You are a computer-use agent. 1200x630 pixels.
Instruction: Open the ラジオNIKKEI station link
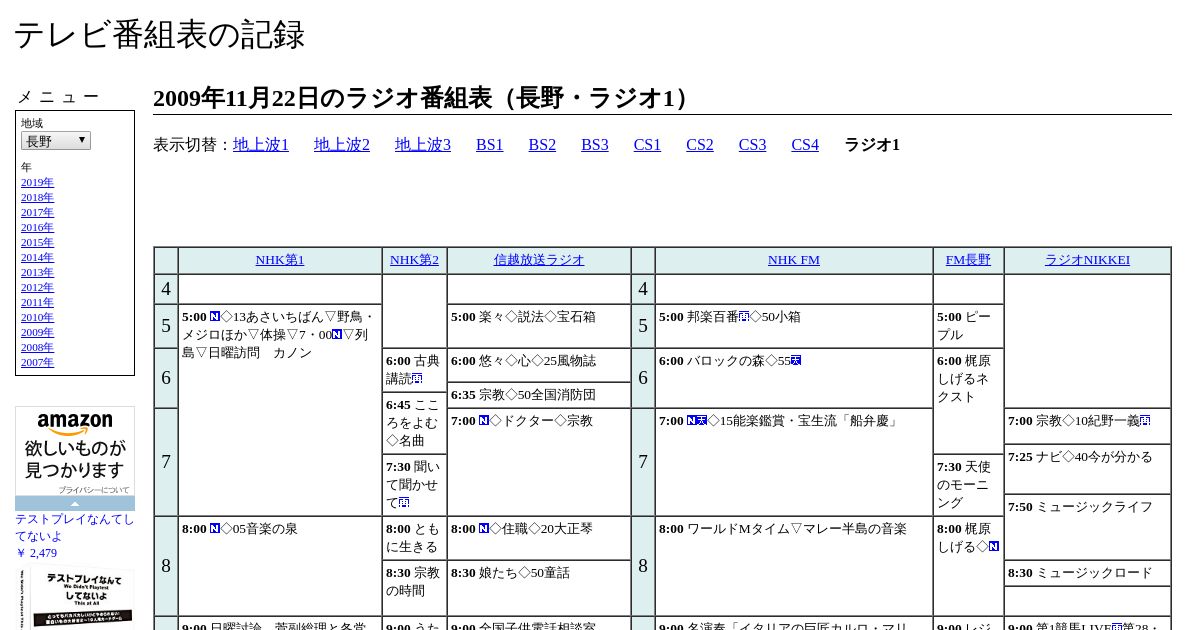pos(1087,260)
